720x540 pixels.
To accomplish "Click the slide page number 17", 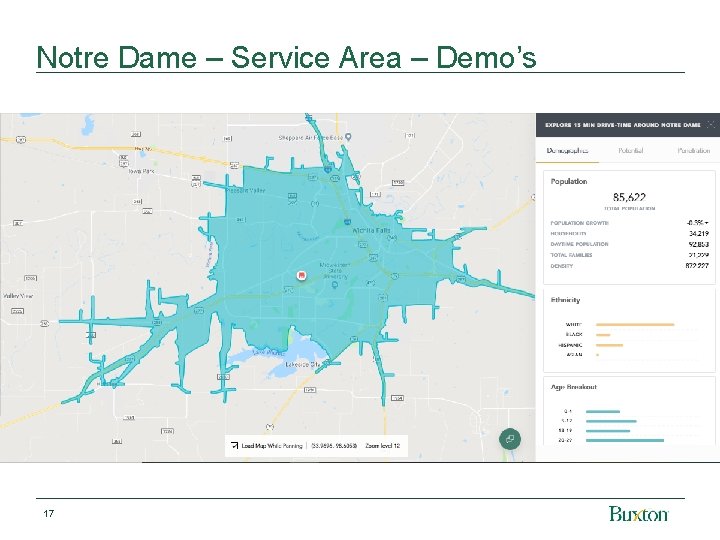I will pos(49,513).
